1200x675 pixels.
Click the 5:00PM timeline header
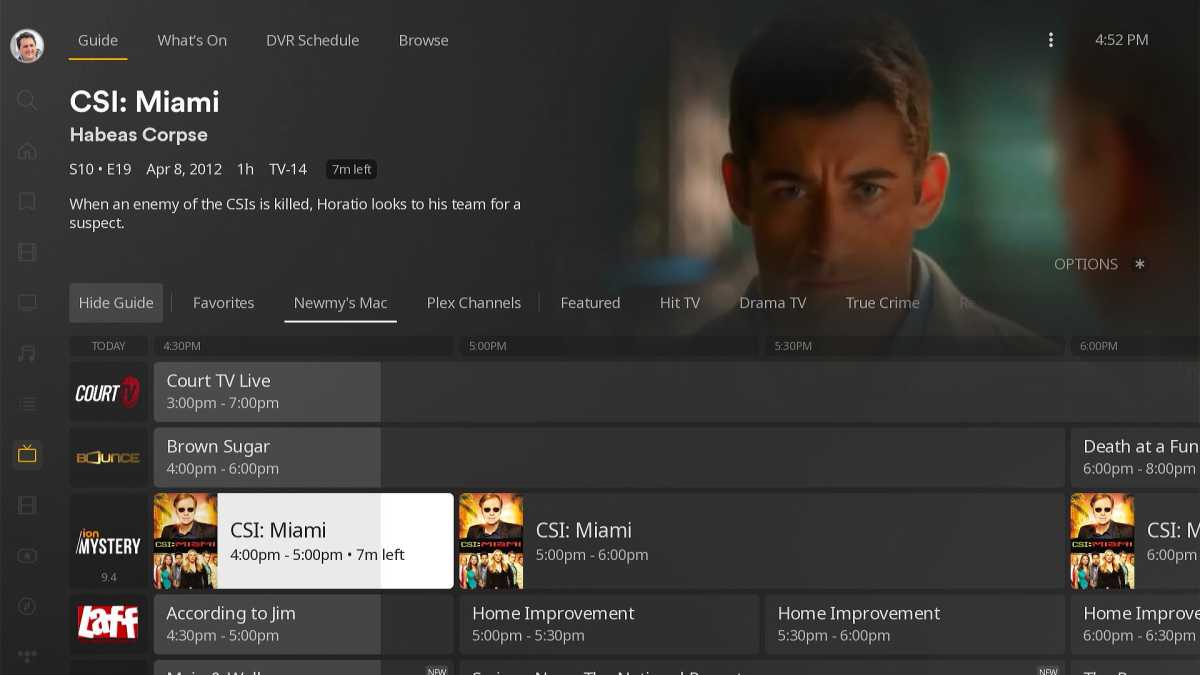(x=488, y=346)
